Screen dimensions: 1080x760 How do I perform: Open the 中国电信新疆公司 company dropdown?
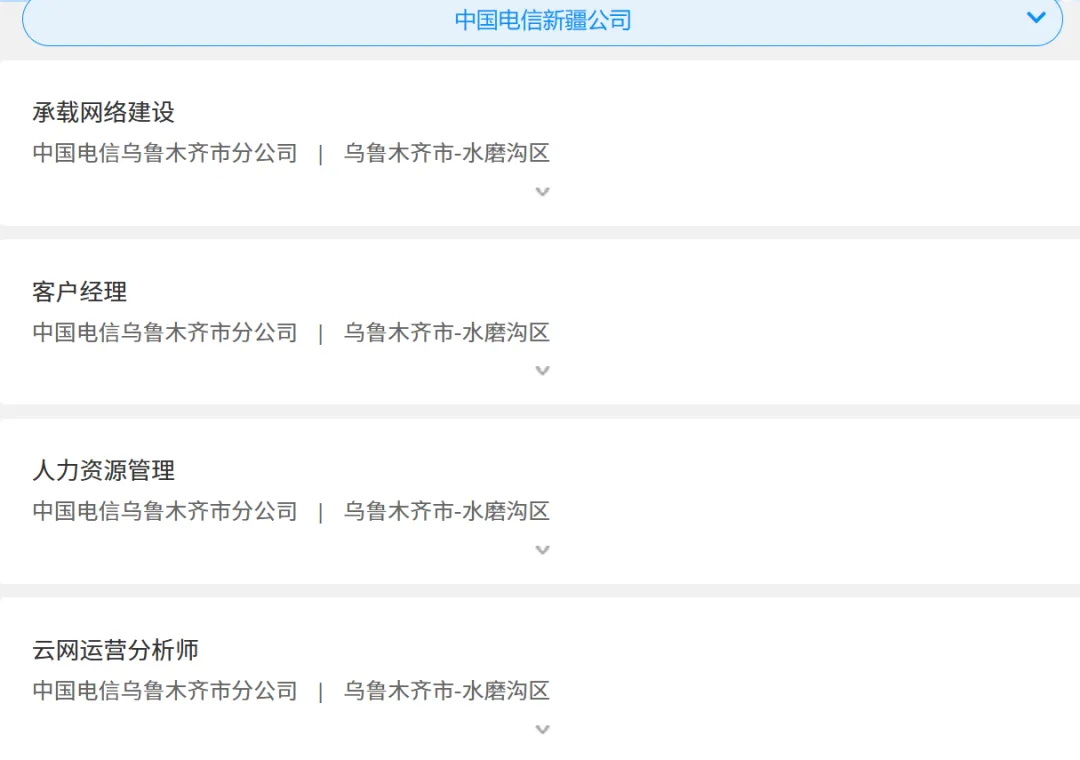tap(542, 21)
